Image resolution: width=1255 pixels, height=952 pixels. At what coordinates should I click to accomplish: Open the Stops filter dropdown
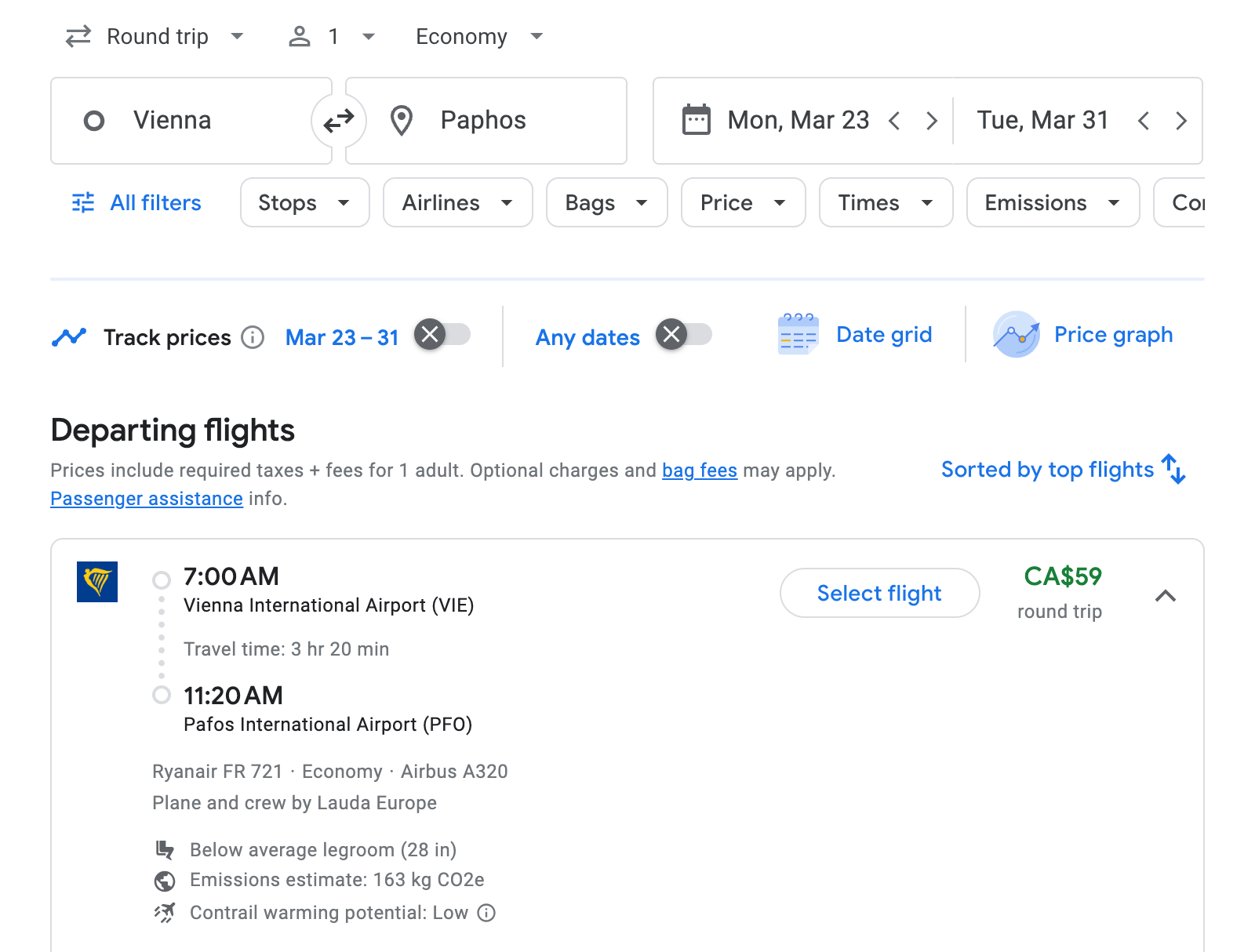[x=304, y=202]
